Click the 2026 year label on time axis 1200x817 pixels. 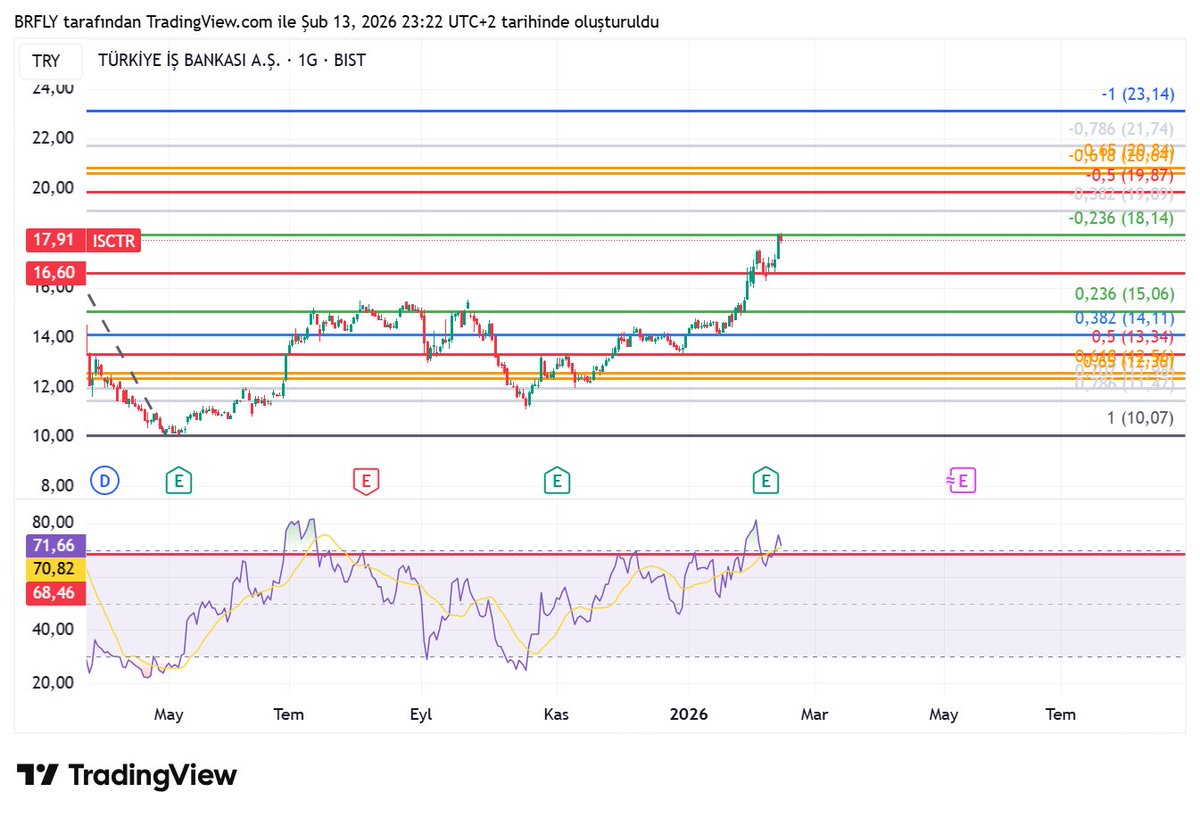[689, 714]
